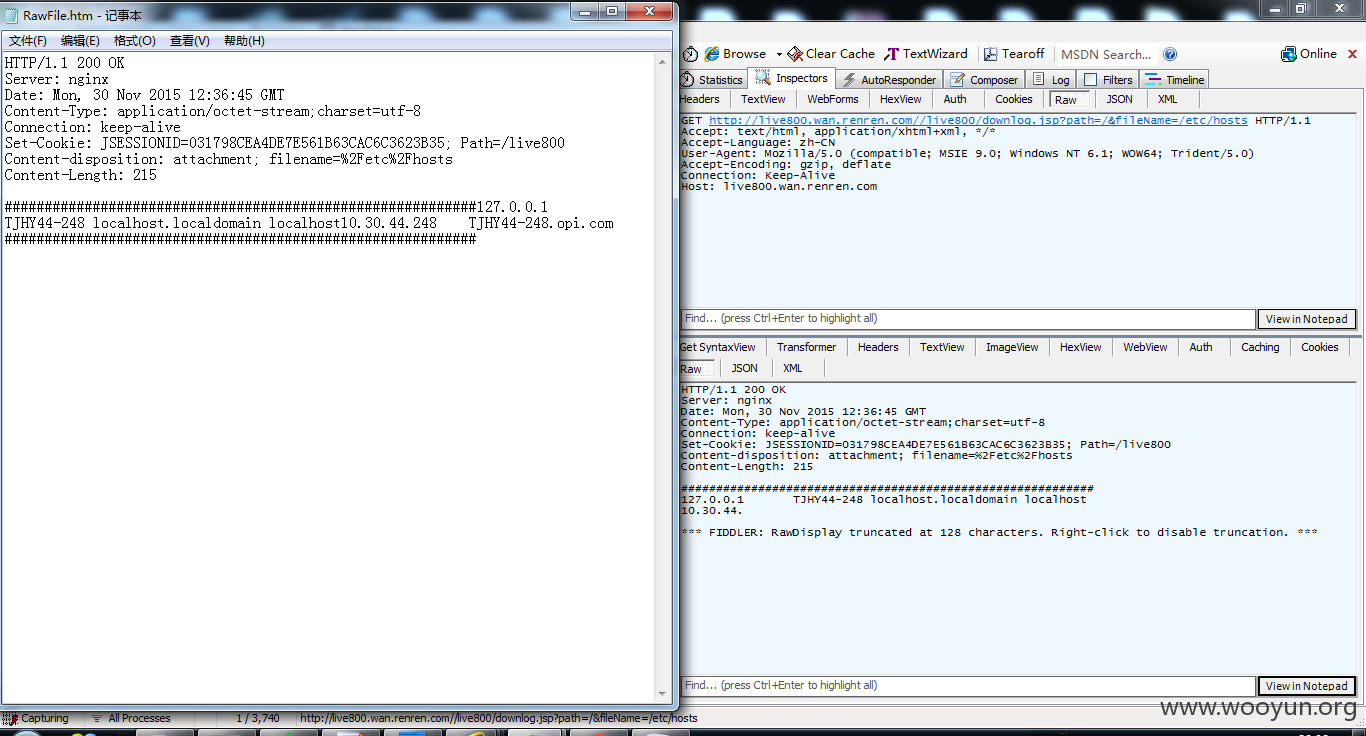Open the Transformer response tab
The image size is (1366, 736).
click(806, 347)
